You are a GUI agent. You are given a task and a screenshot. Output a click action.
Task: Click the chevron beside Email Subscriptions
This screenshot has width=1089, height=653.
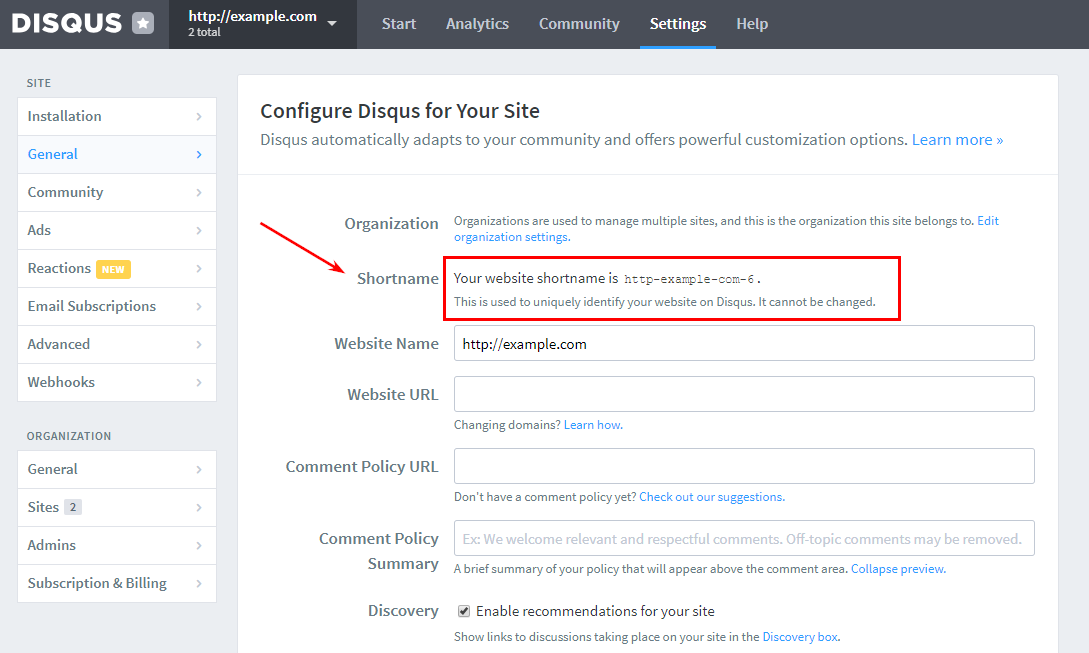199,306
